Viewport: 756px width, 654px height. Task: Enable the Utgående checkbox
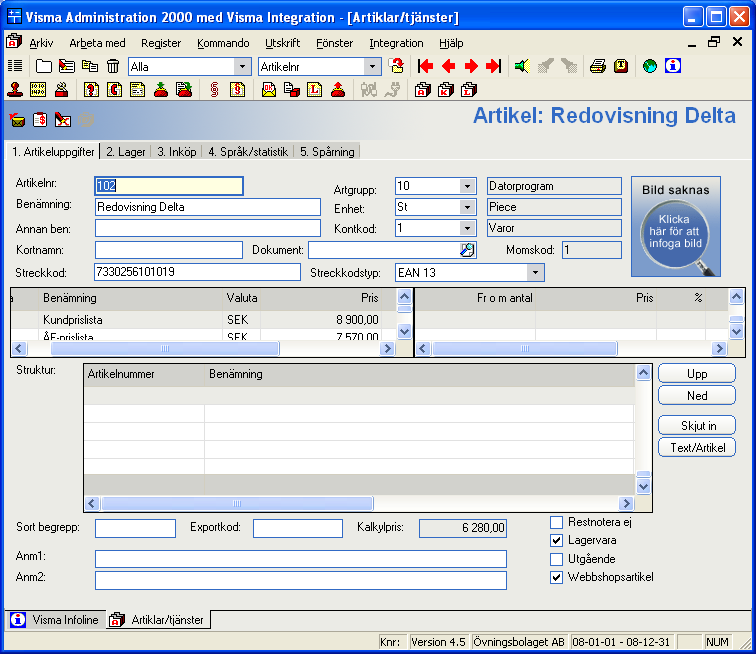pos(556,559)
